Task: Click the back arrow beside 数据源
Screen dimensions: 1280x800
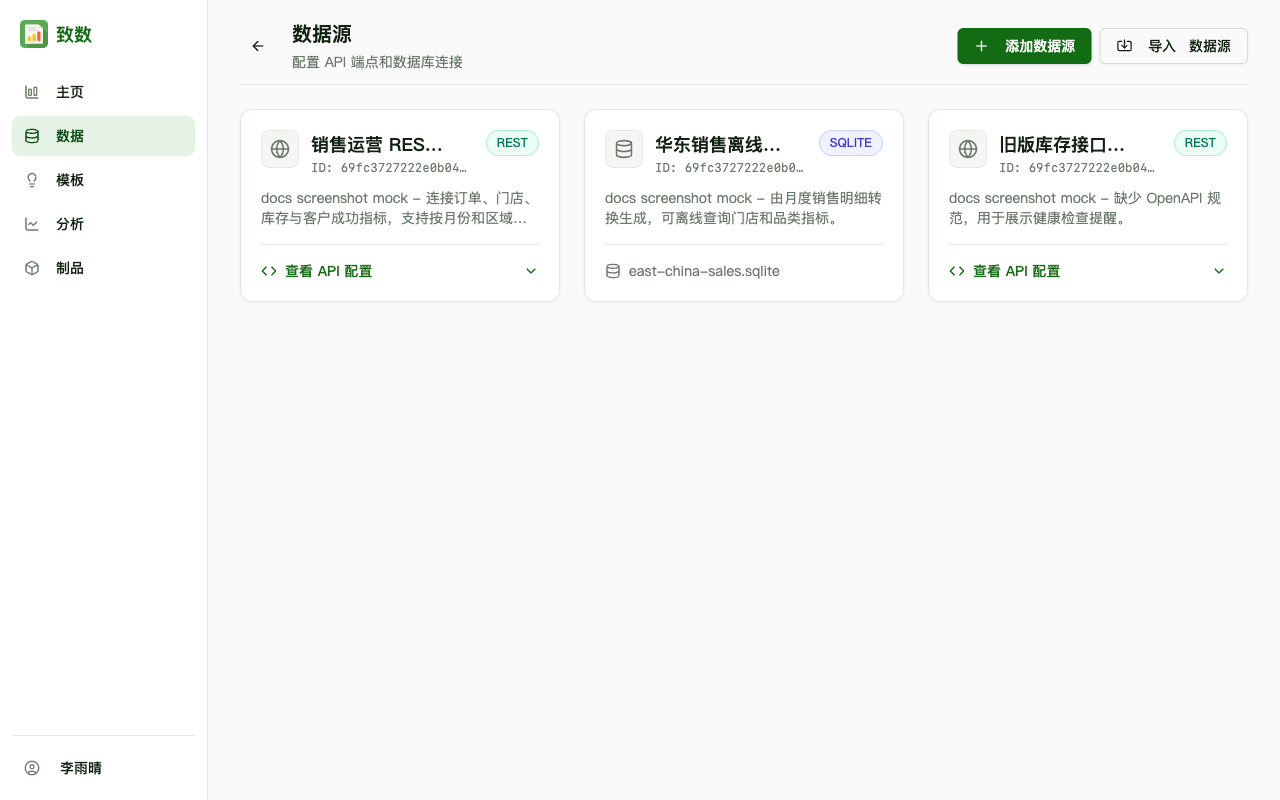Action: click(258, 46)
